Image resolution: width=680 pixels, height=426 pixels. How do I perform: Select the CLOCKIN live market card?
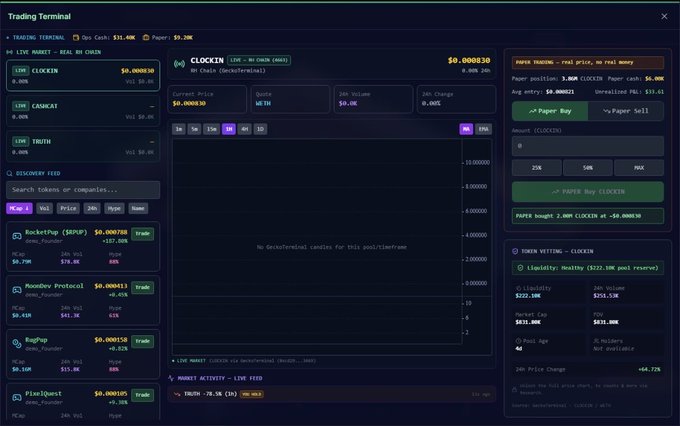[83, 75]
